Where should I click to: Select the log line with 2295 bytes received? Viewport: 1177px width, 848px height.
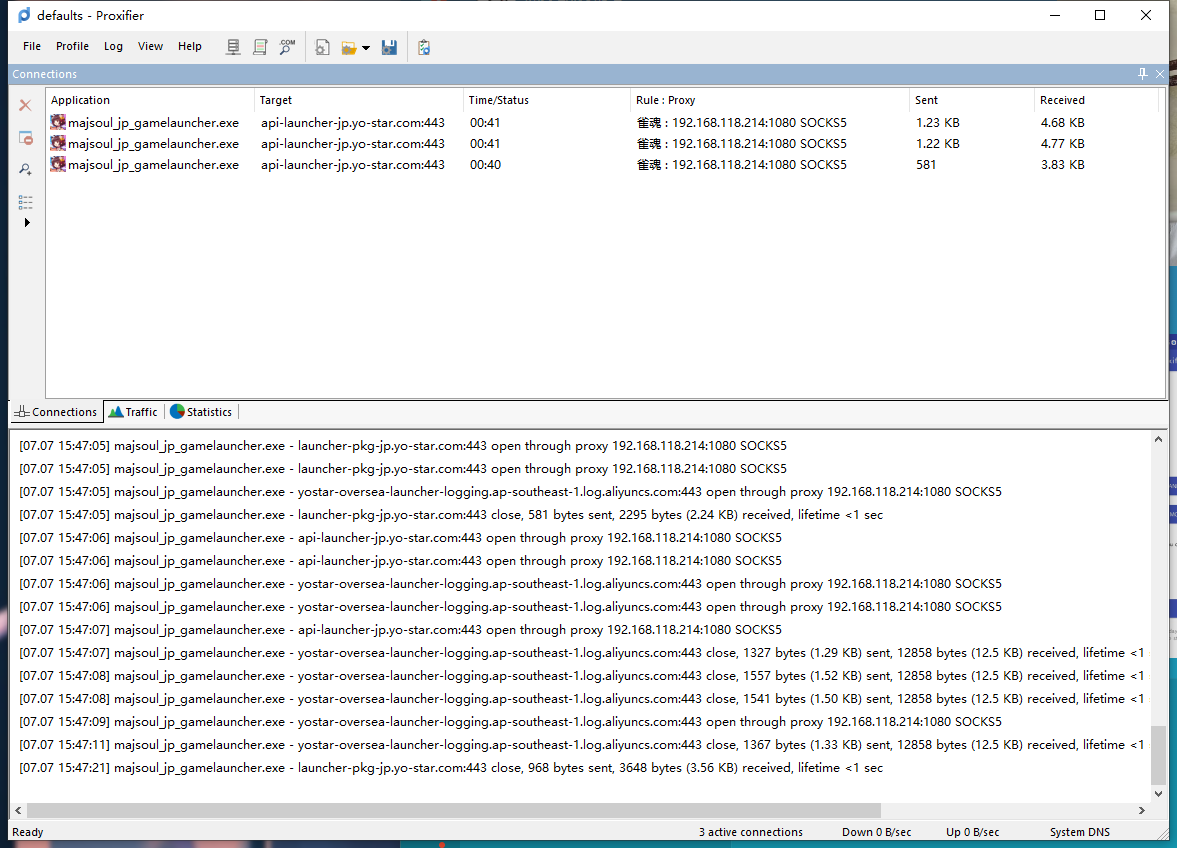coord(450,515)
